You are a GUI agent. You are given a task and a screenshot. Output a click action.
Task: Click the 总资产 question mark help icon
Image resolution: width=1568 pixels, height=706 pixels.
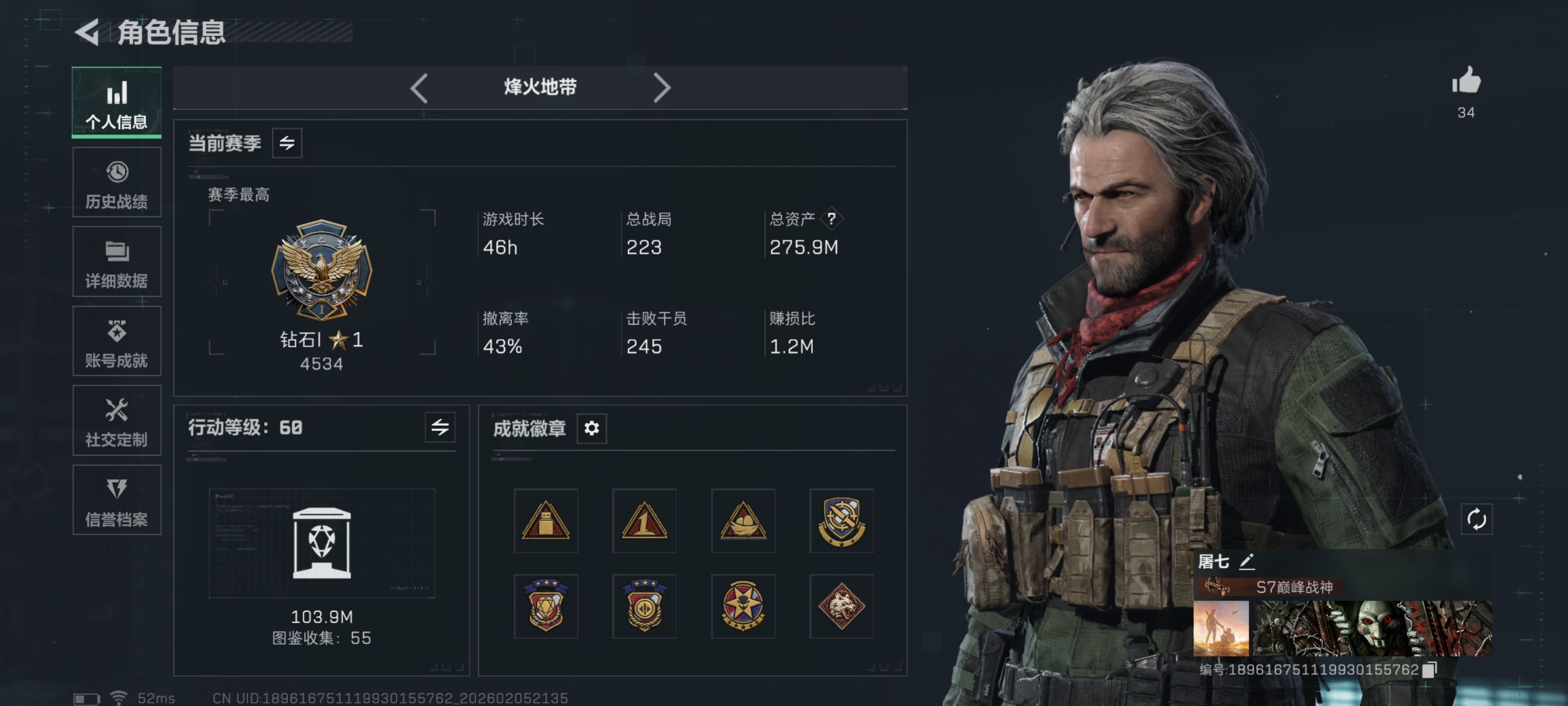pyautogui.click(x=831, y=219)
